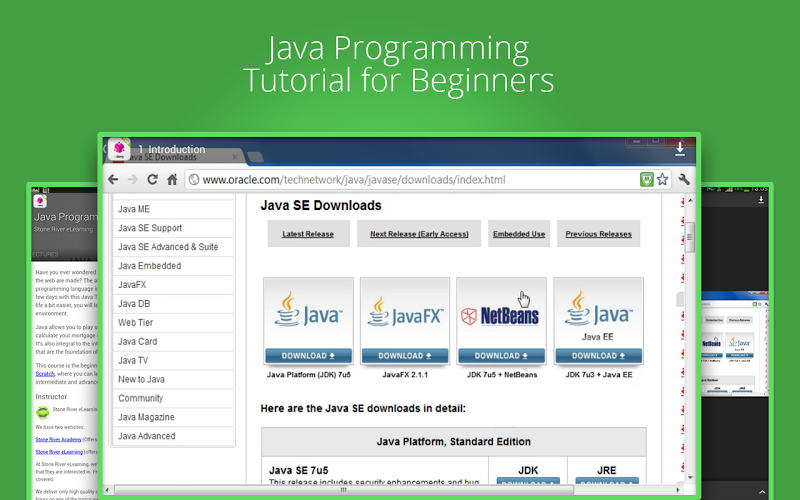Viewport: 800px width, 500px height.
Task: Click the browser forward arrow
Action: point(133,180)
